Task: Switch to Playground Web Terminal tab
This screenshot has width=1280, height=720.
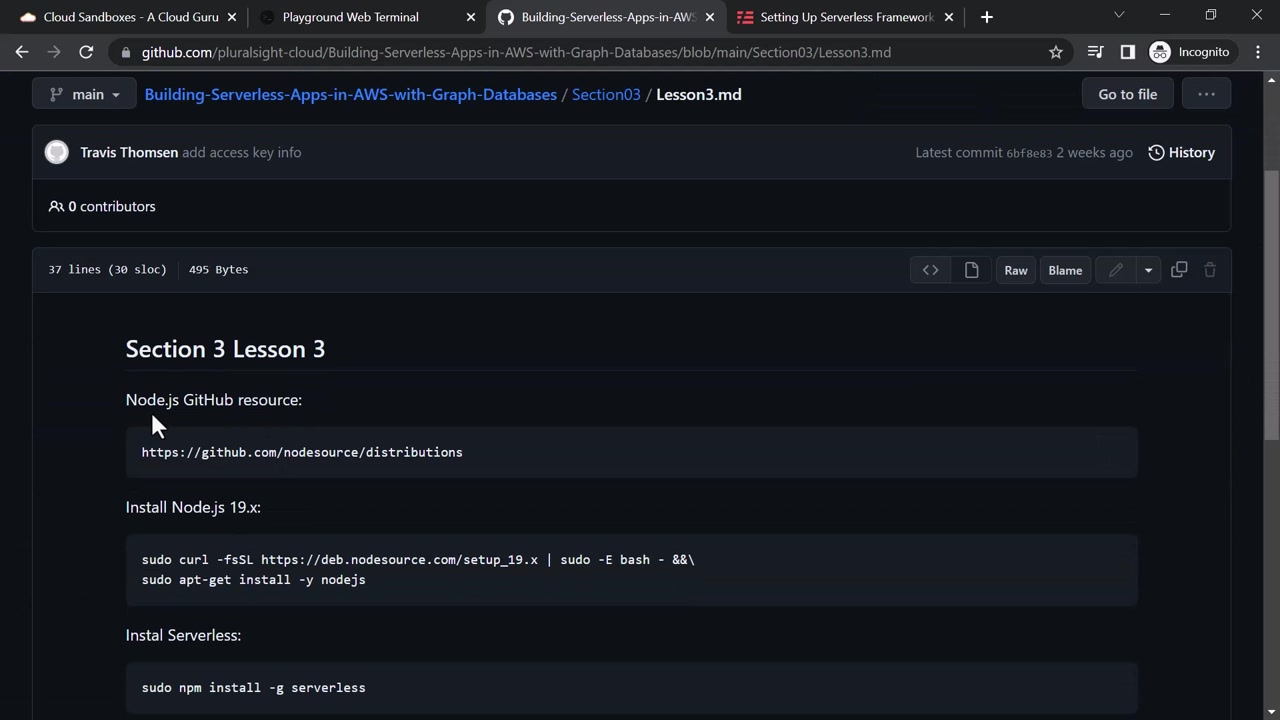Action: [x=350, y=17]
